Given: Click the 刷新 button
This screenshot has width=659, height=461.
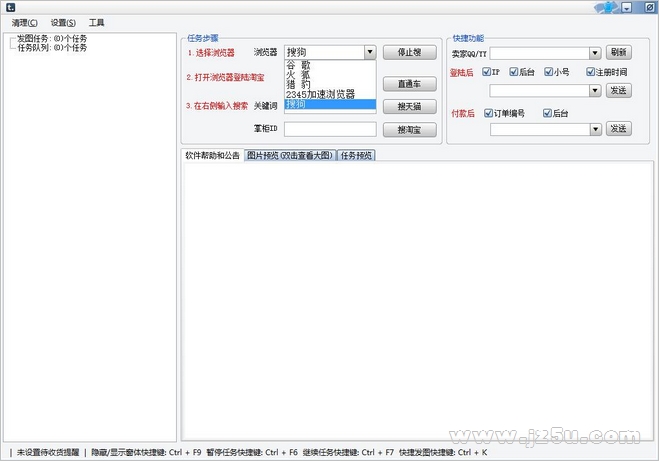Looking at the screenshot, I should click(618, 53).
